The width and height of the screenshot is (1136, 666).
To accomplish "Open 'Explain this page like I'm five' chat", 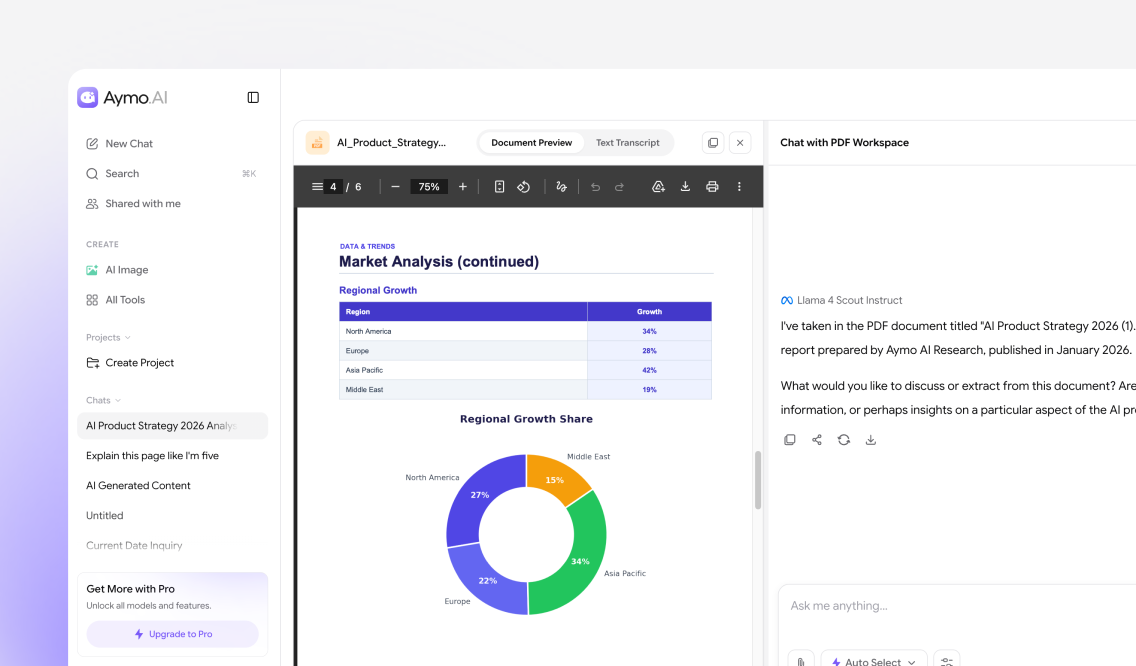I will point(152,456).
